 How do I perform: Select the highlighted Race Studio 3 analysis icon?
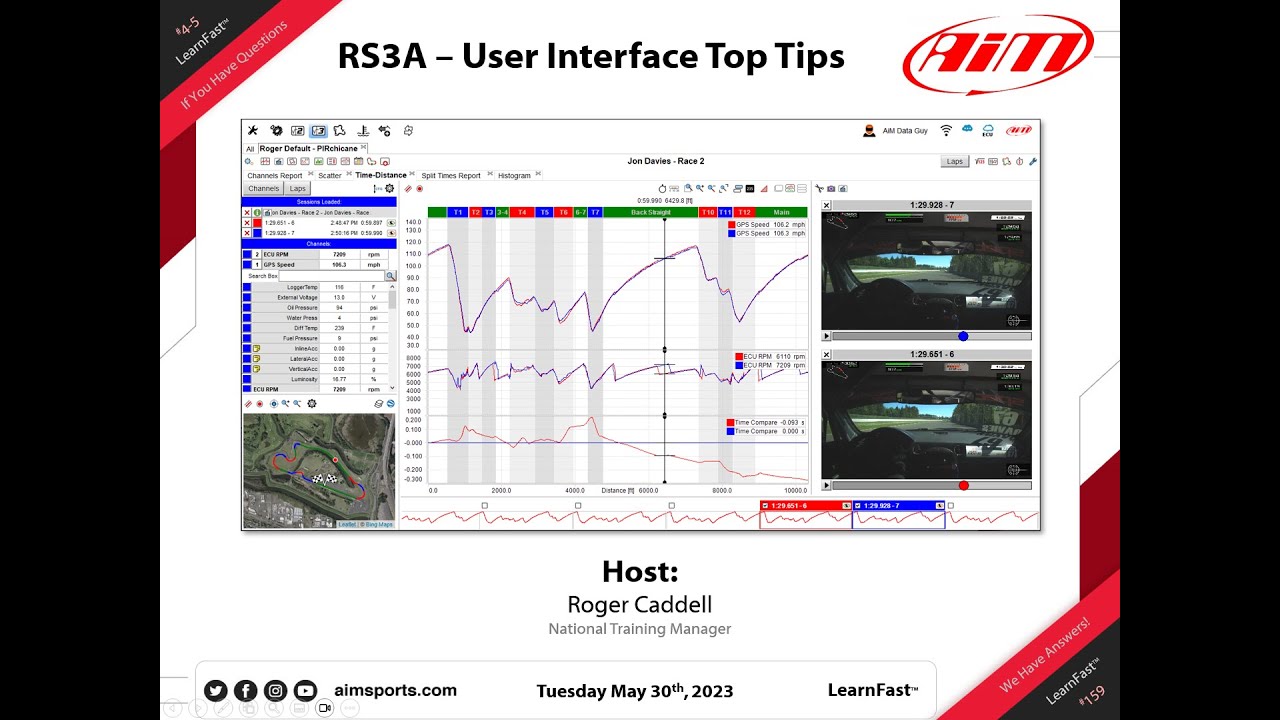[318, 131]
